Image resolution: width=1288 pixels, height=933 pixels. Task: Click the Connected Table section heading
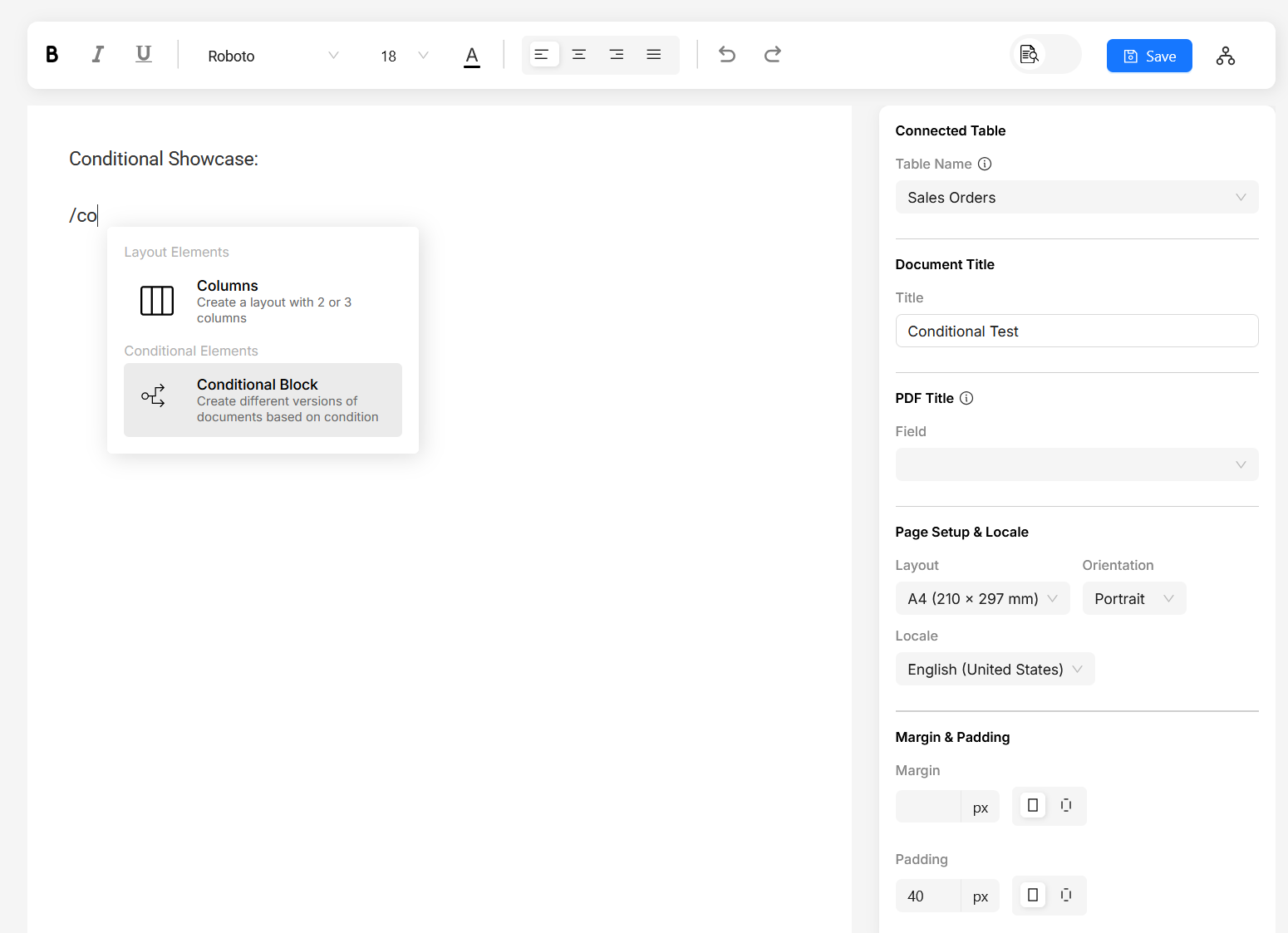coord(951,130)
